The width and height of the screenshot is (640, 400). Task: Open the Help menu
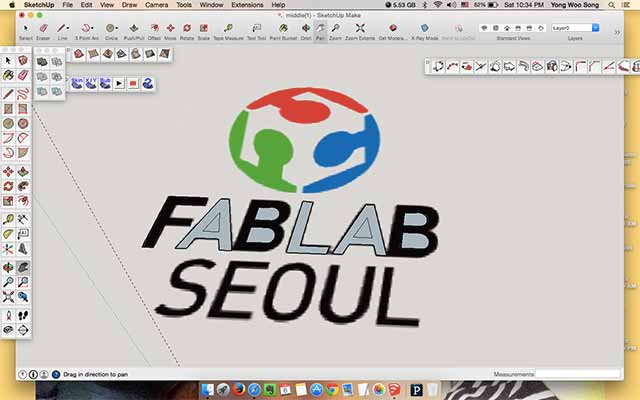(278, 5)
